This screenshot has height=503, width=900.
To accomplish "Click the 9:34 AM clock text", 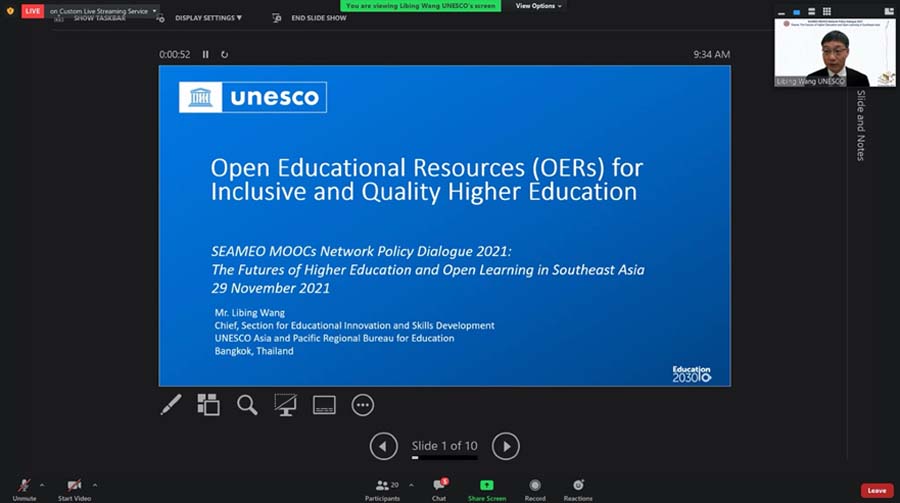I will 712,55.
